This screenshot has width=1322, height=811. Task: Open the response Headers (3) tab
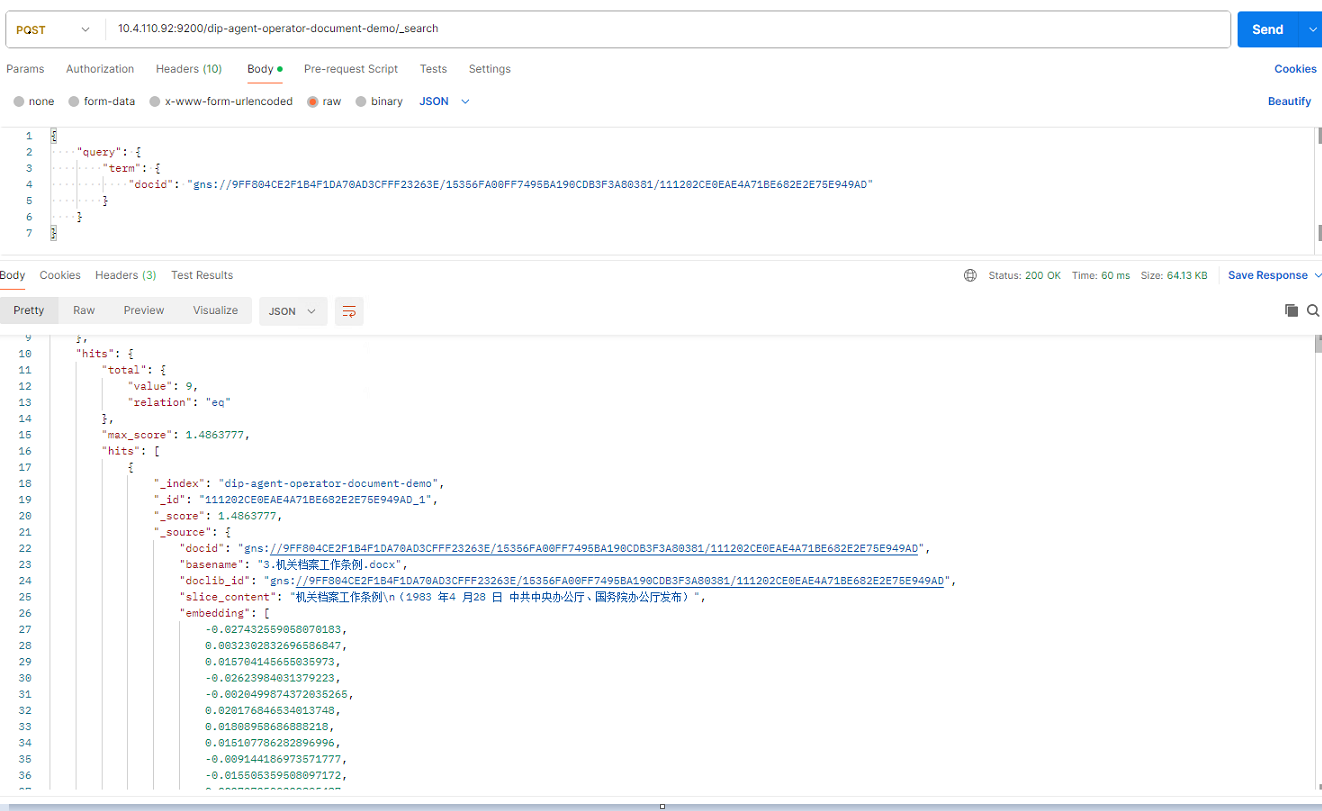coord(125,275)
